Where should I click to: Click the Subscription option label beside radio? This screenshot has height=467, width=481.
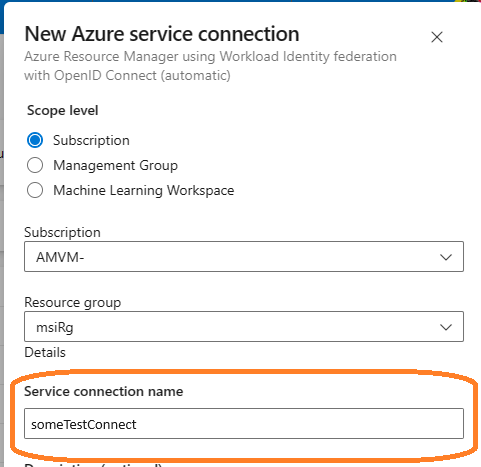point(91,141)
